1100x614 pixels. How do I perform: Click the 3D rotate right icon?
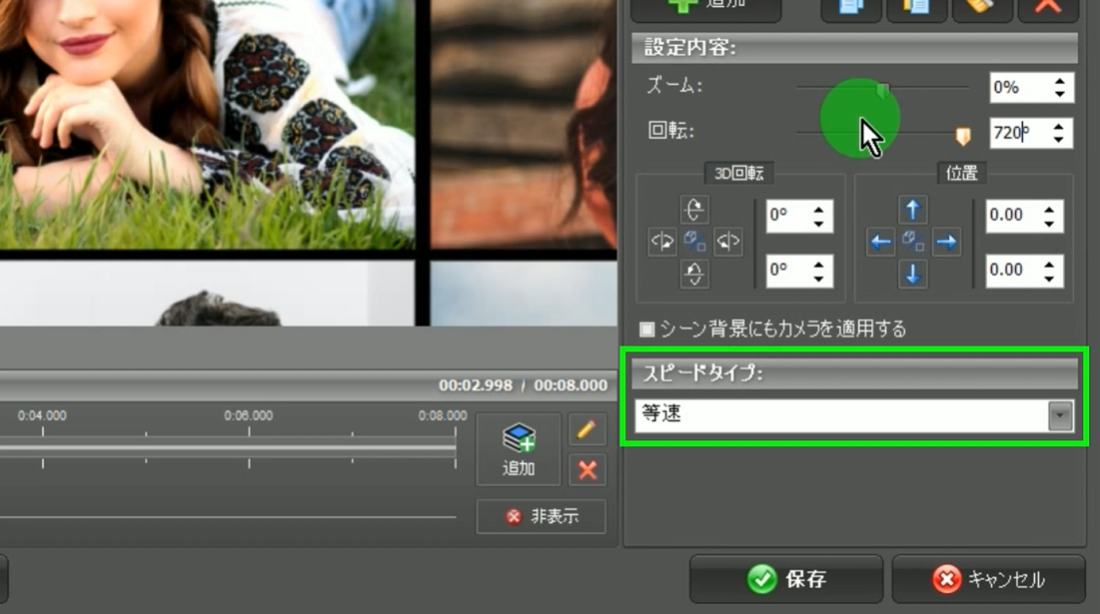tap(728, 242)
